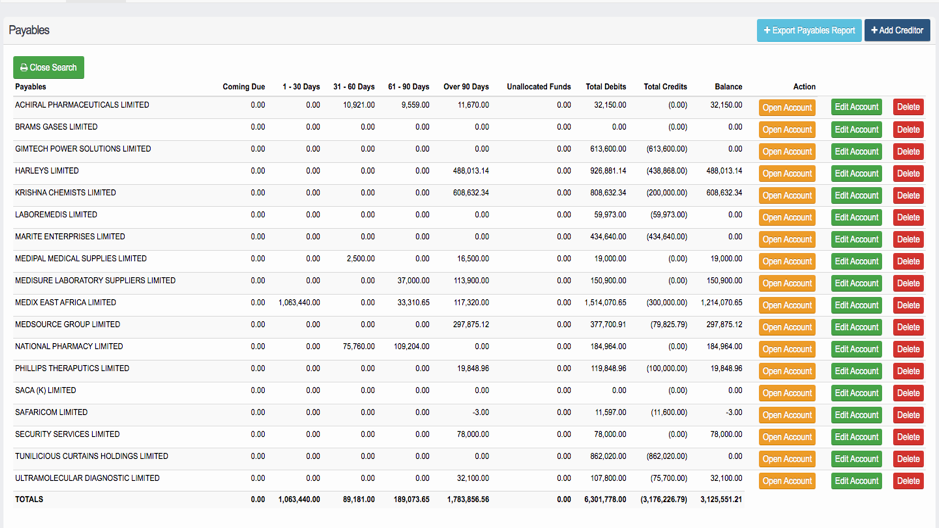Screen dimensions: 939x528
Task: Delete Laboremedis Limited creditor
Action: [x=908, y=217]
